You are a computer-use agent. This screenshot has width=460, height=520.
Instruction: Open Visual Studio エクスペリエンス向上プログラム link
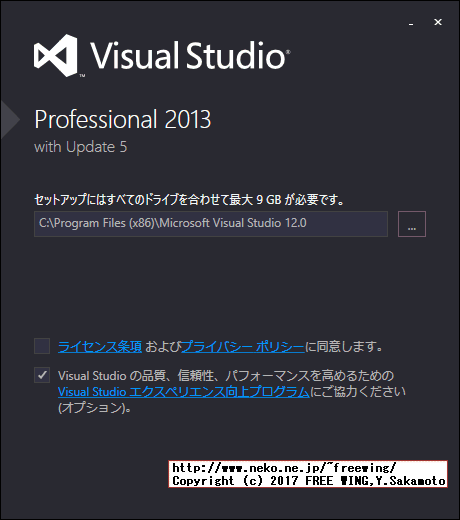tap(184, 392)
